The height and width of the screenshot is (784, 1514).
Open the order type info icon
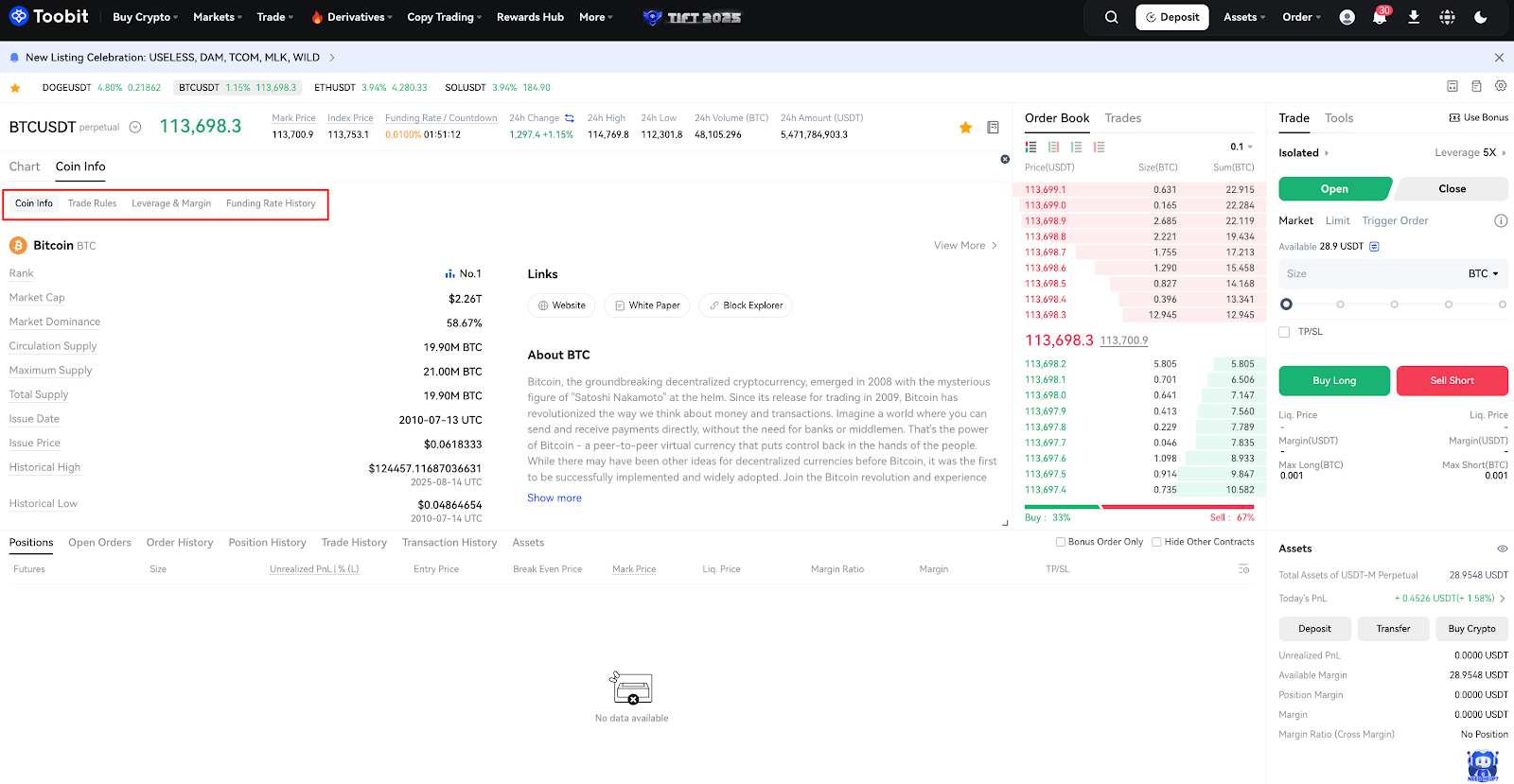pos(1501,220)
